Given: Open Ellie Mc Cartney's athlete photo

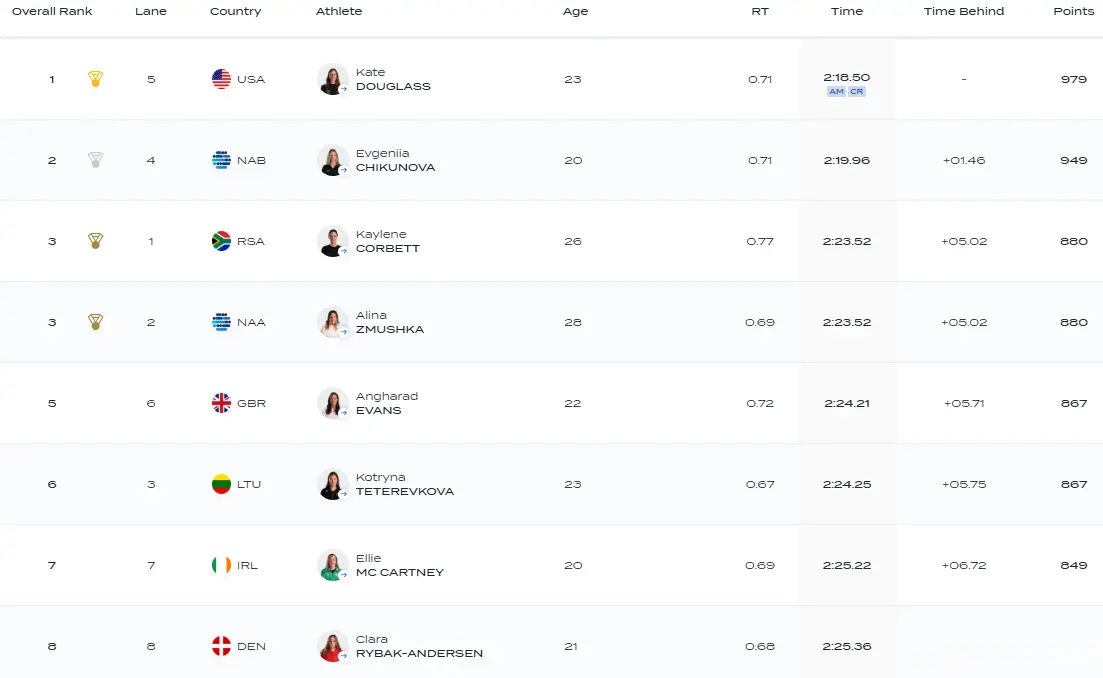Looking at the screenshot, I should 332,565.
